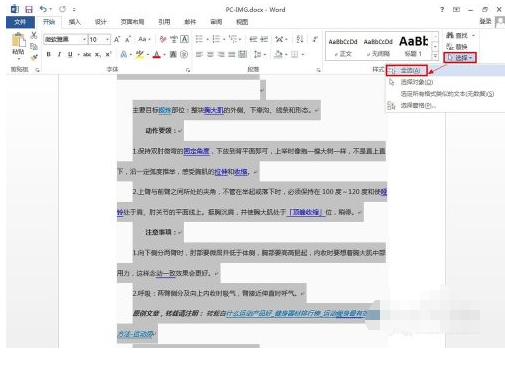Click the Sort A-Z icon
505x372 pixels.
300,39
